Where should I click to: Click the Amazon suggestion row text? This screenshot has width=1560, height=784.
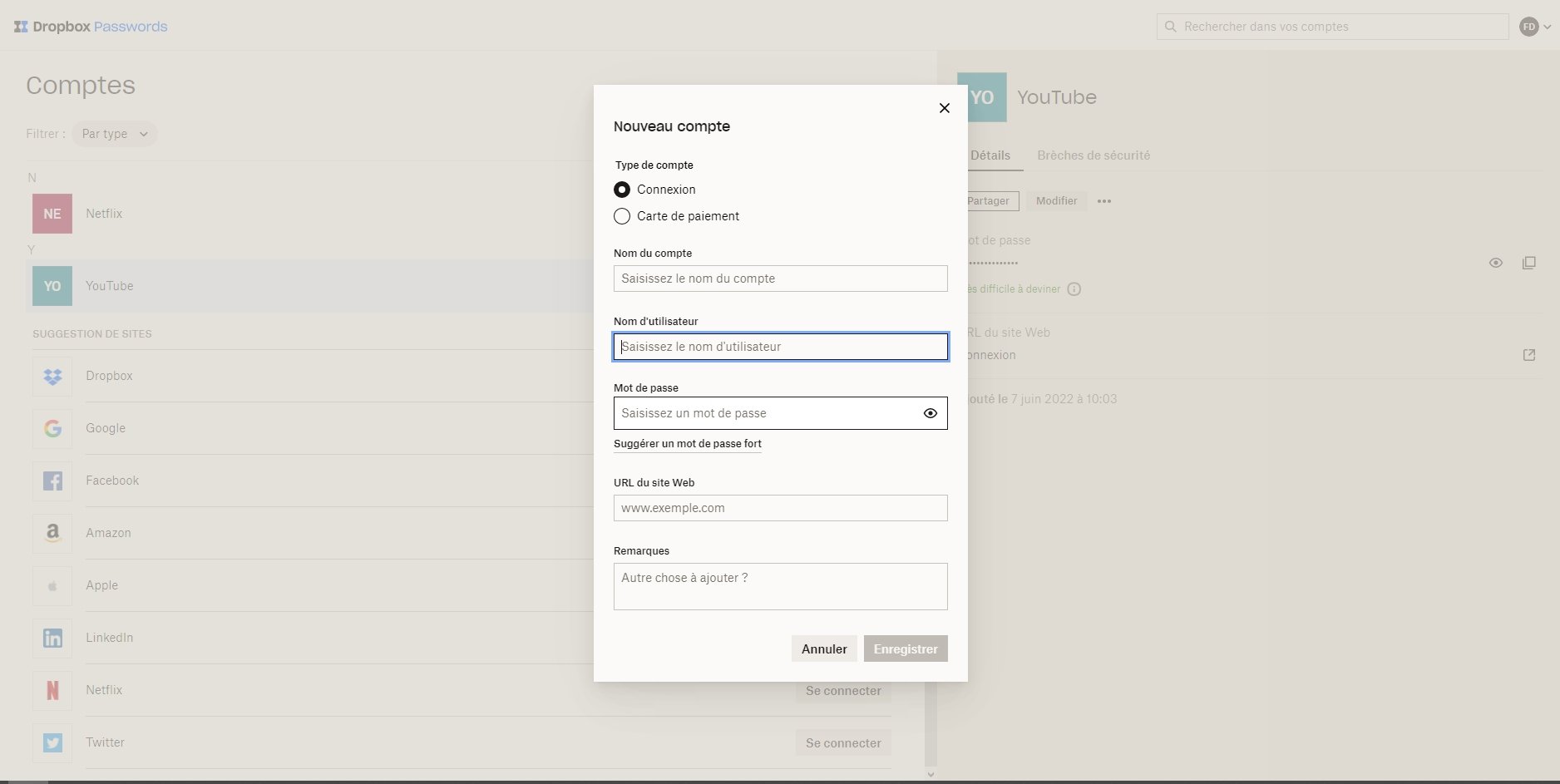click(108, 533)
